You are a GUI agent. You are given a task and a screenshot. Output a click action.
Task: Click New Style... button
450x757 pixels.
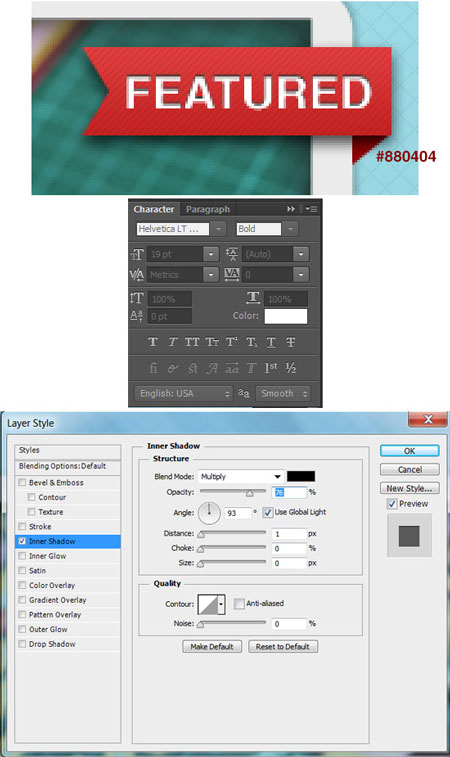[x=409, y=489]
